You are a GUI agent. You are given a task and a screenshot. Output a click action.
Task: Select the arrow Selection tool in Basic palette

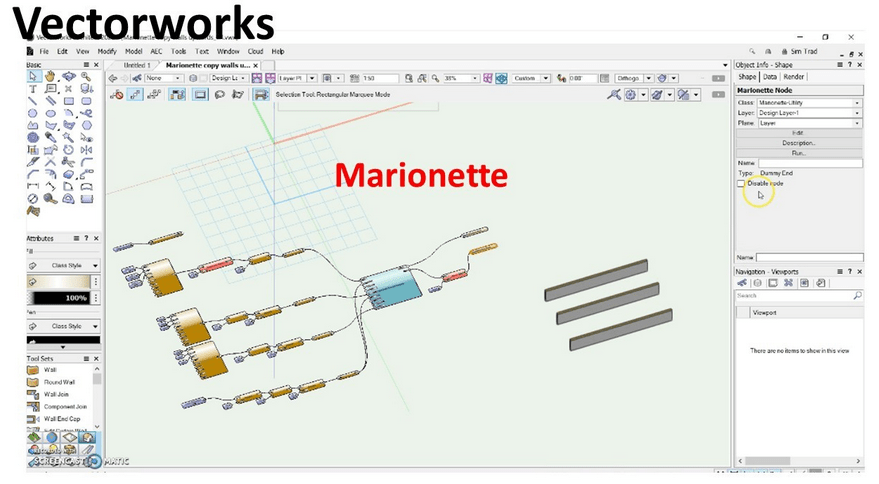tap(33, 76)
